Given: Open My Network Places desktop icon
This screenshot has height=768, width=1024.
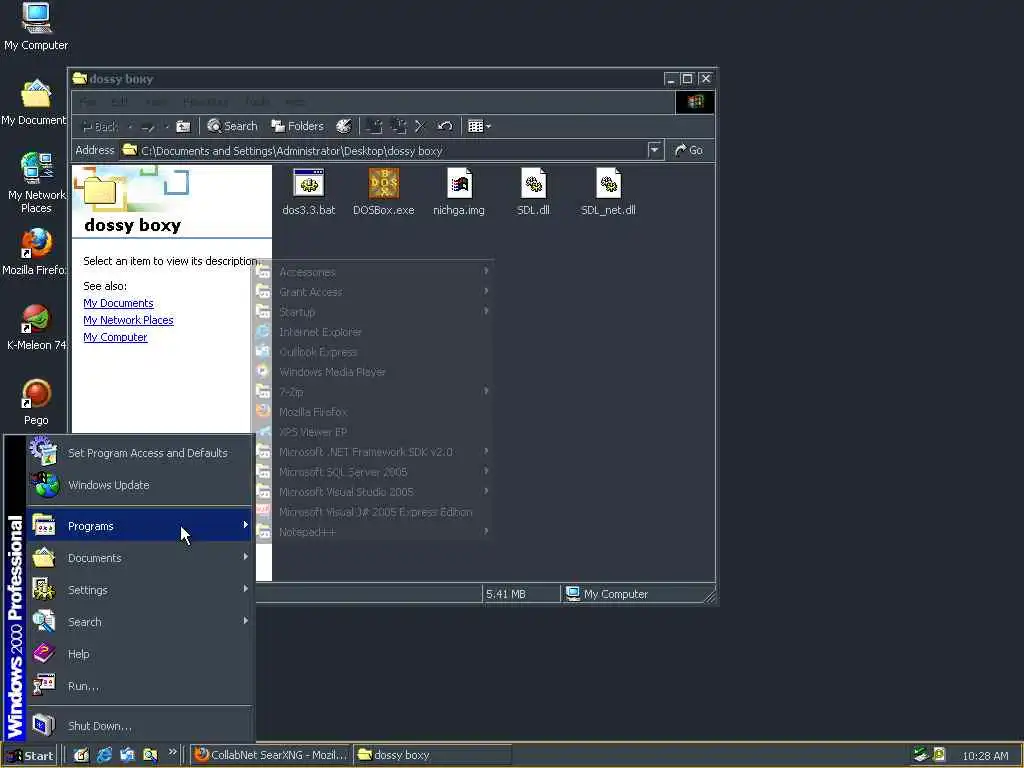Looking at the screenshot, I should click(x=36, y=183).
